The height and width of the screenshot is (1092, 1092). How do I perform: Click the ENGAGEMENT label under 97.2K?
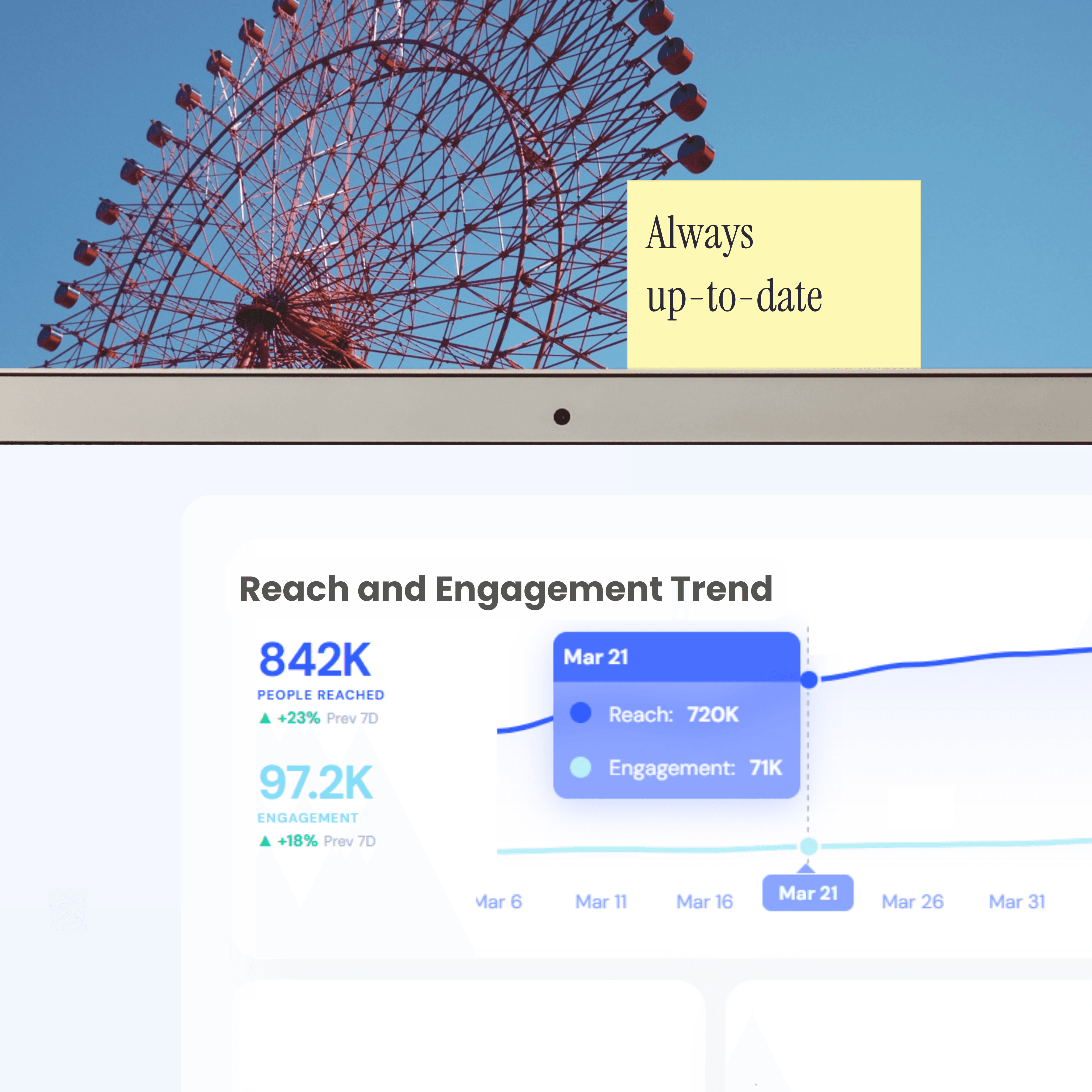[307, 818]
